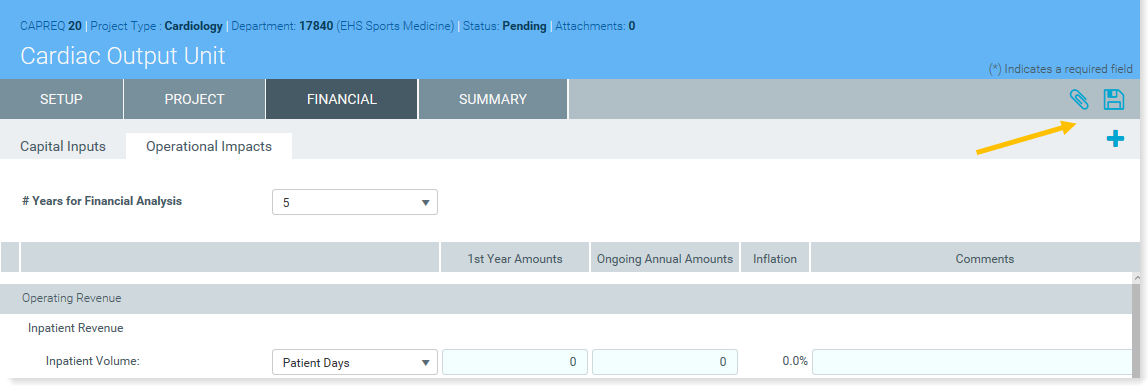Click Inpatient Volume 1st Year Amounts field
Viewport: 1148px width, 386px height.
(515, 362)
